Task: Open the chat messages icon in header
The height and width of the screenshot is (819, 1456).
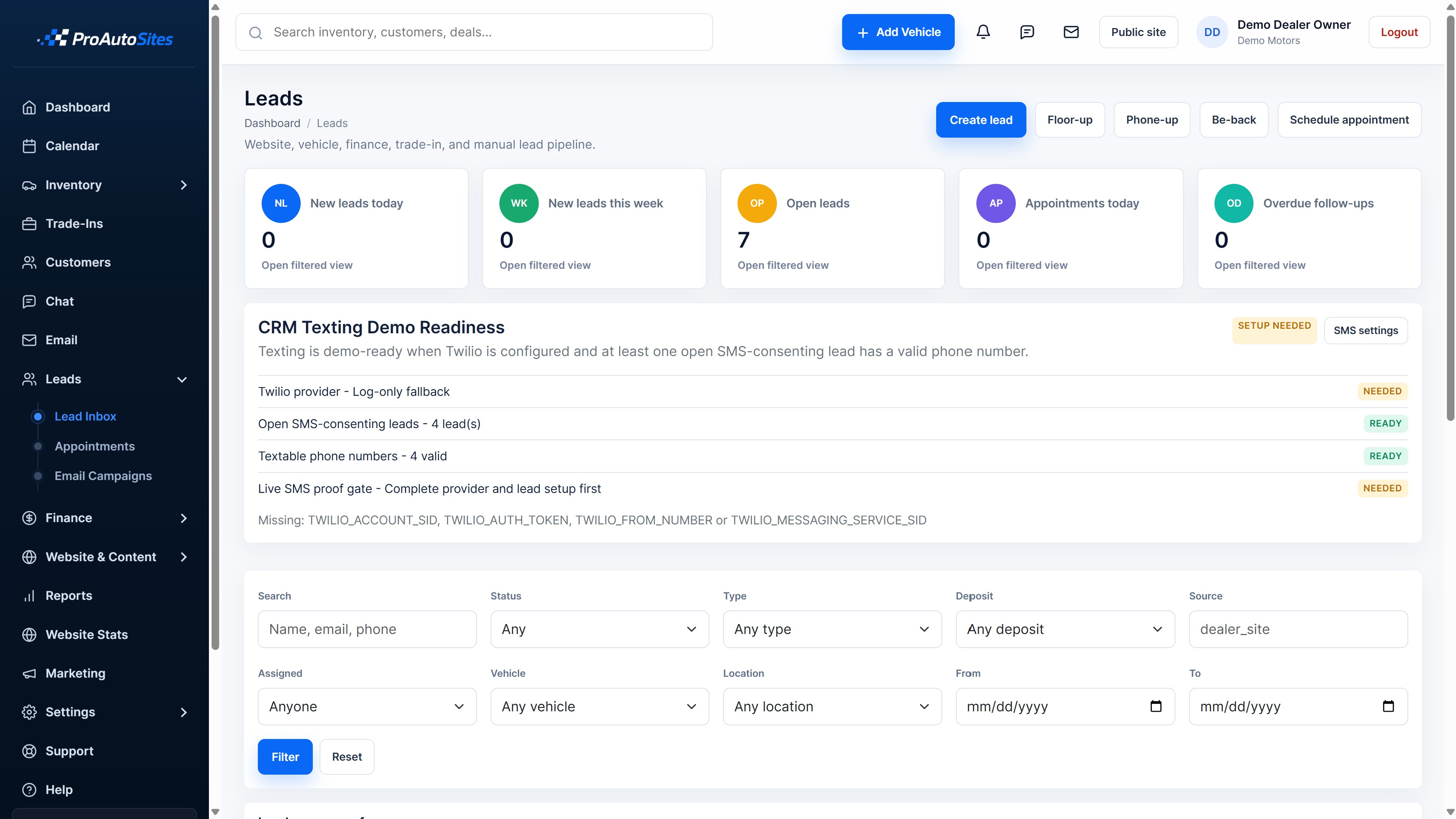Action: (x=1027, y=32)
